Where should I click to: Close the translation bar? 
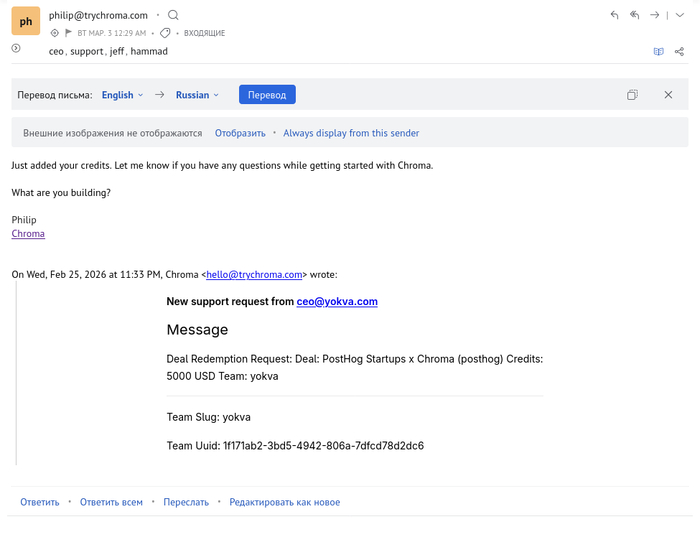(668, 95)
